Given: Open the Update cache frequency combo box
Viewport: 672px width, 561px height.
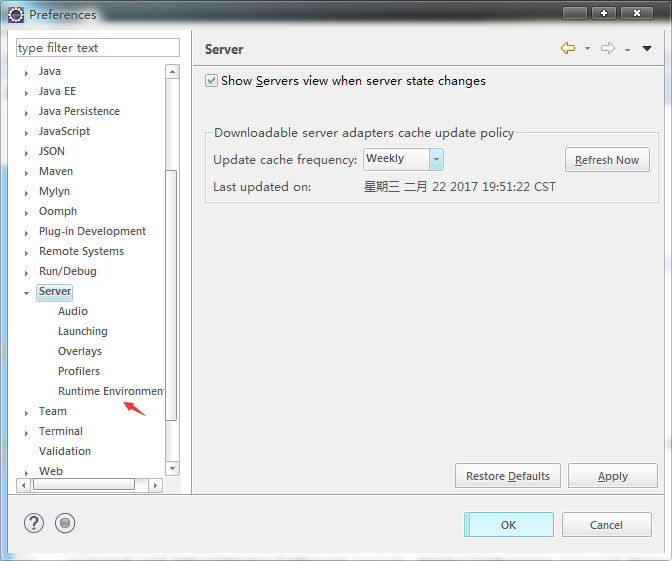Looking at the screenshot, I should point(403,159).
